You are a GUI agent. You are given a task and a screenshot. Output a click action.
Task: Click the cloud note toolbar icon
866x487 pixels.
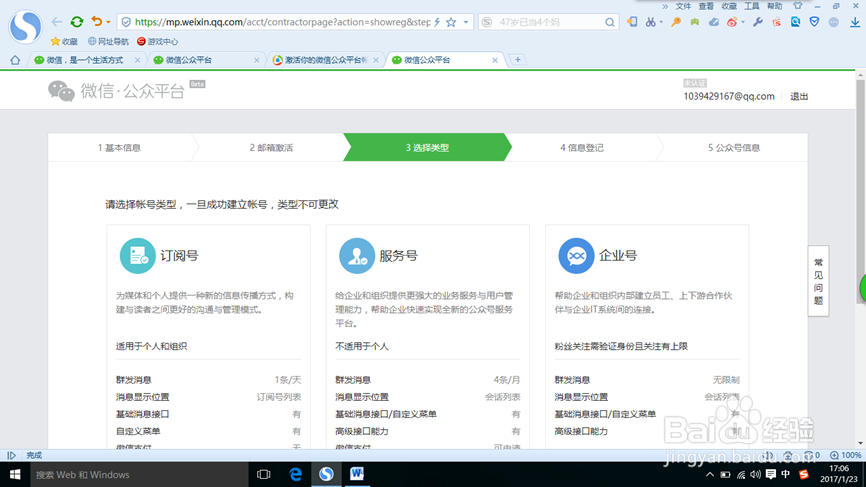click(x=714, y=22)
